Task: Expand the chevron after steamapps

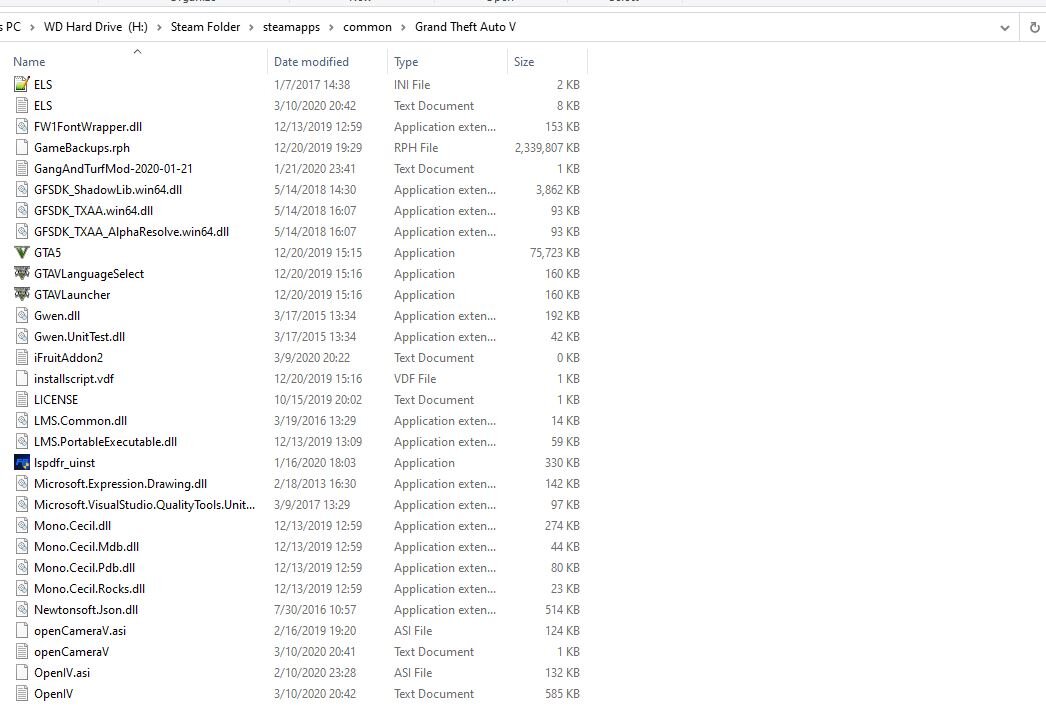Action: pos(332,27)
